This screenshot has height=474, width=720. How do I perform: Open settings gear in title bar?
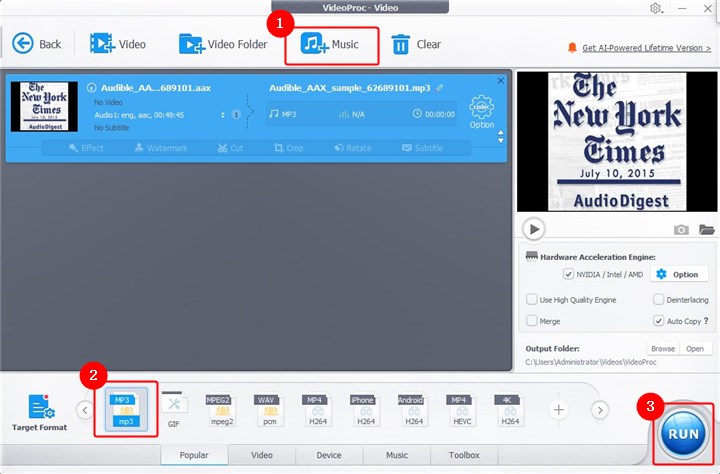pos(656,8)
